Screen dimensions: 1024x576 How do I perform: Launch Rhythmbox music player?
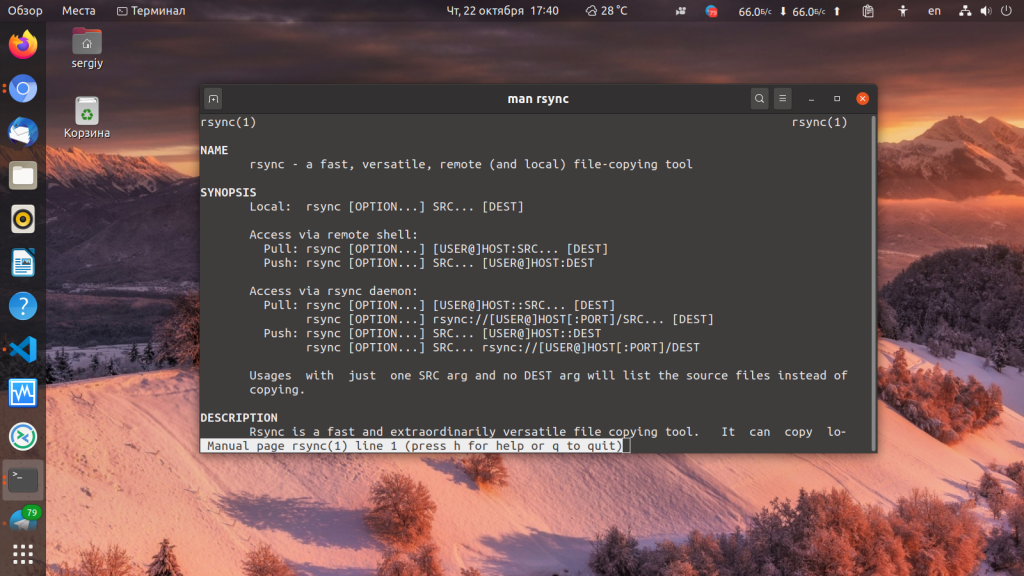pyautogui.click(x=23, y=219)
